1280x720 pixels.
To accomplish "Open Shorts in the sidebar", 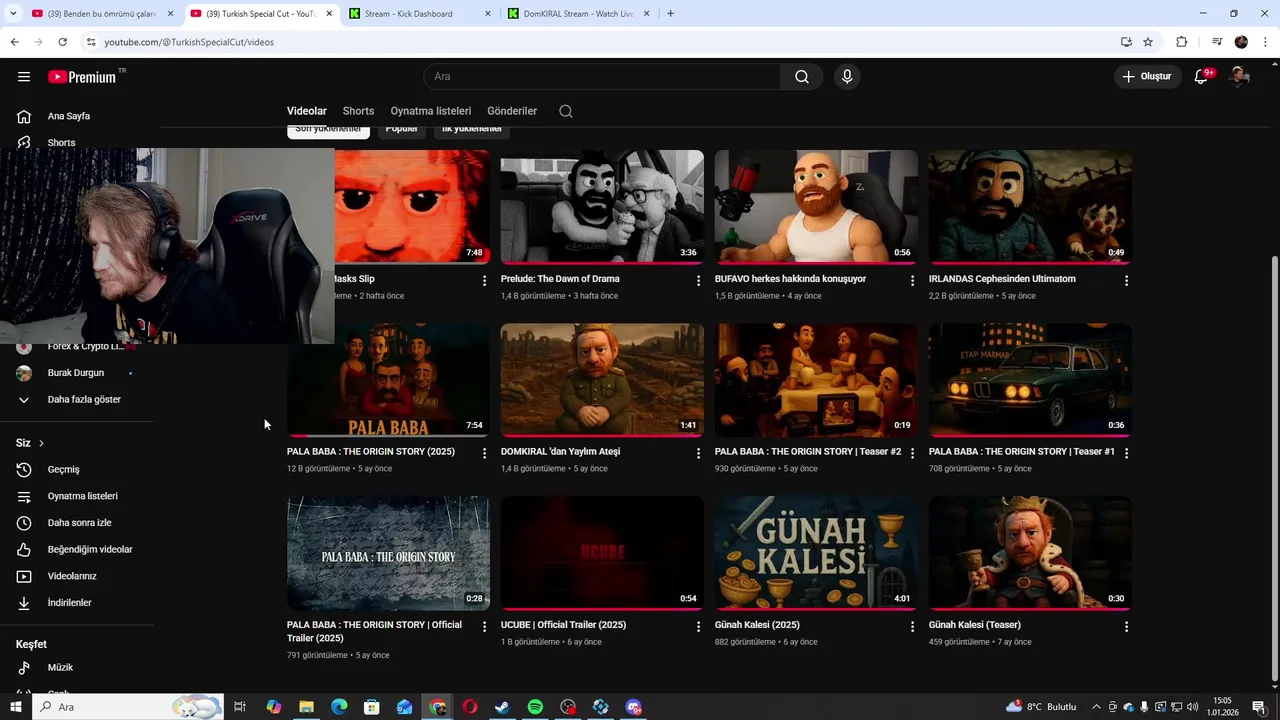I will [x=61, y=143].
